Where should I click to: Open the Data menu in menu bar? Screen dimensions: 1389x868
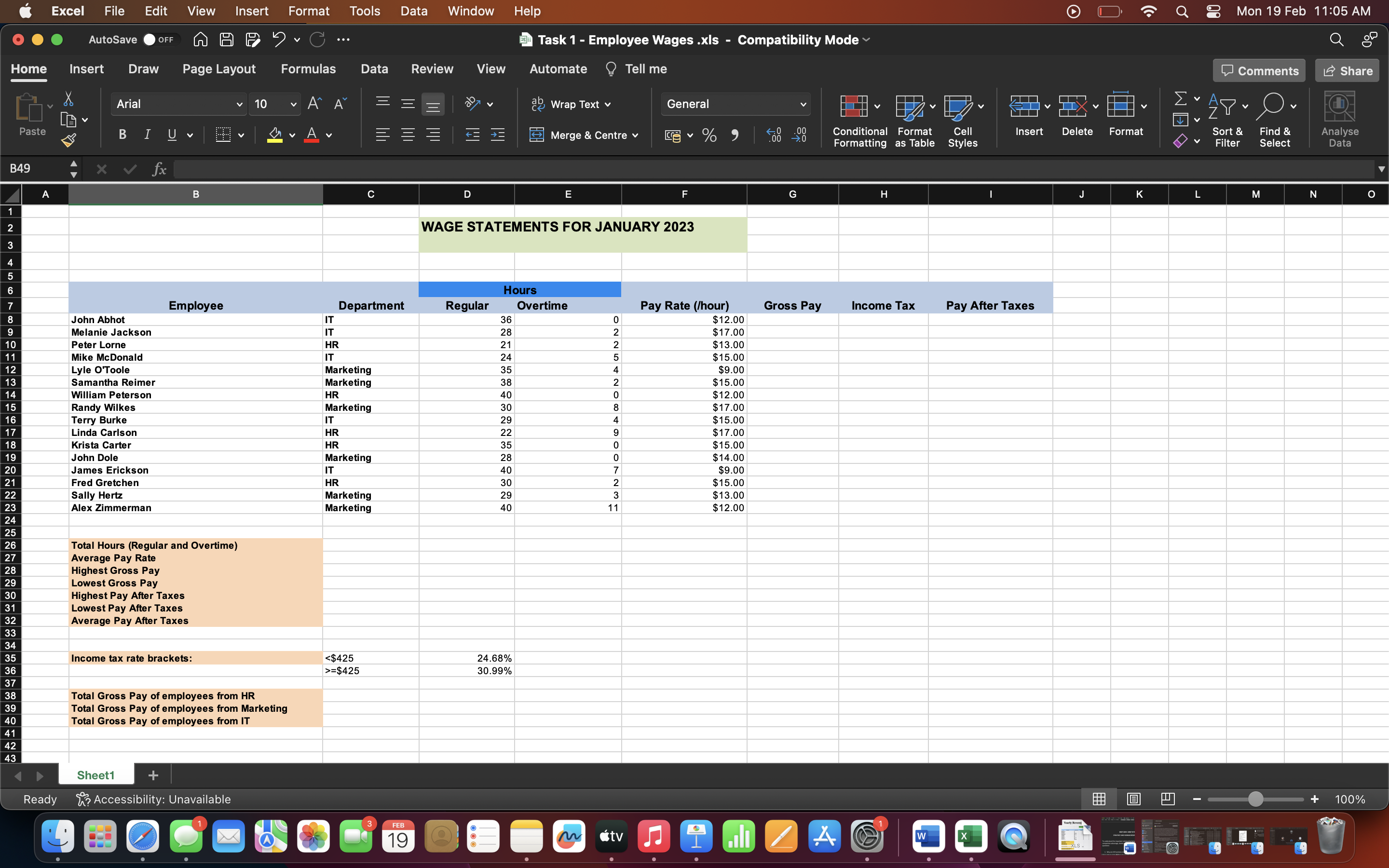(413, 11)
